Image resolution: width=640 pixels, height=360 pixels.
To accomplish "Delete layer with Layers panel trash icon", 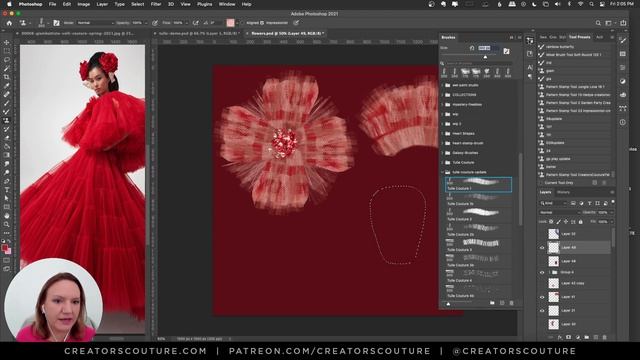I will tap(604, 337).
